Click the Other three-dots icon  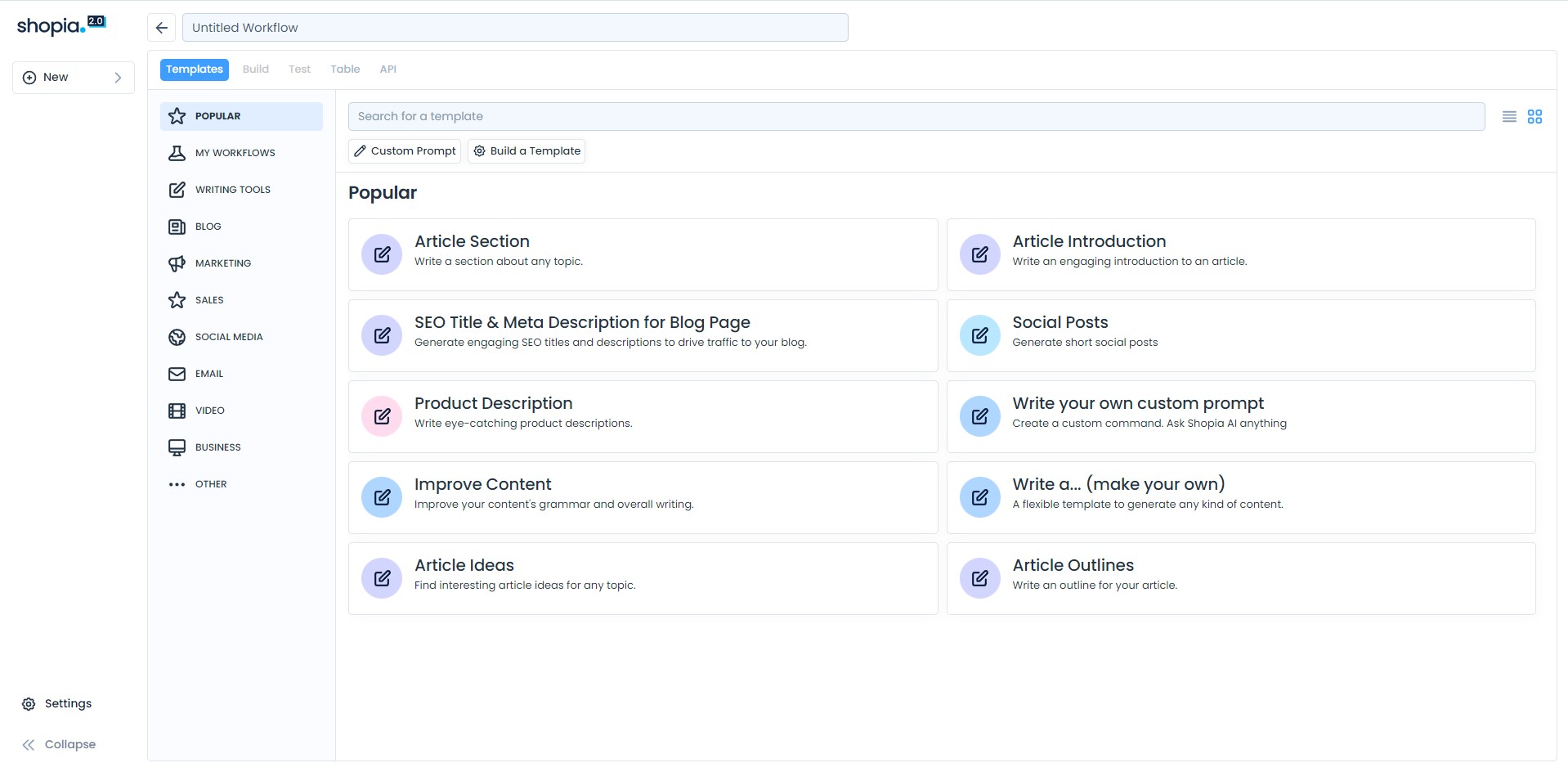click(177, 484)
